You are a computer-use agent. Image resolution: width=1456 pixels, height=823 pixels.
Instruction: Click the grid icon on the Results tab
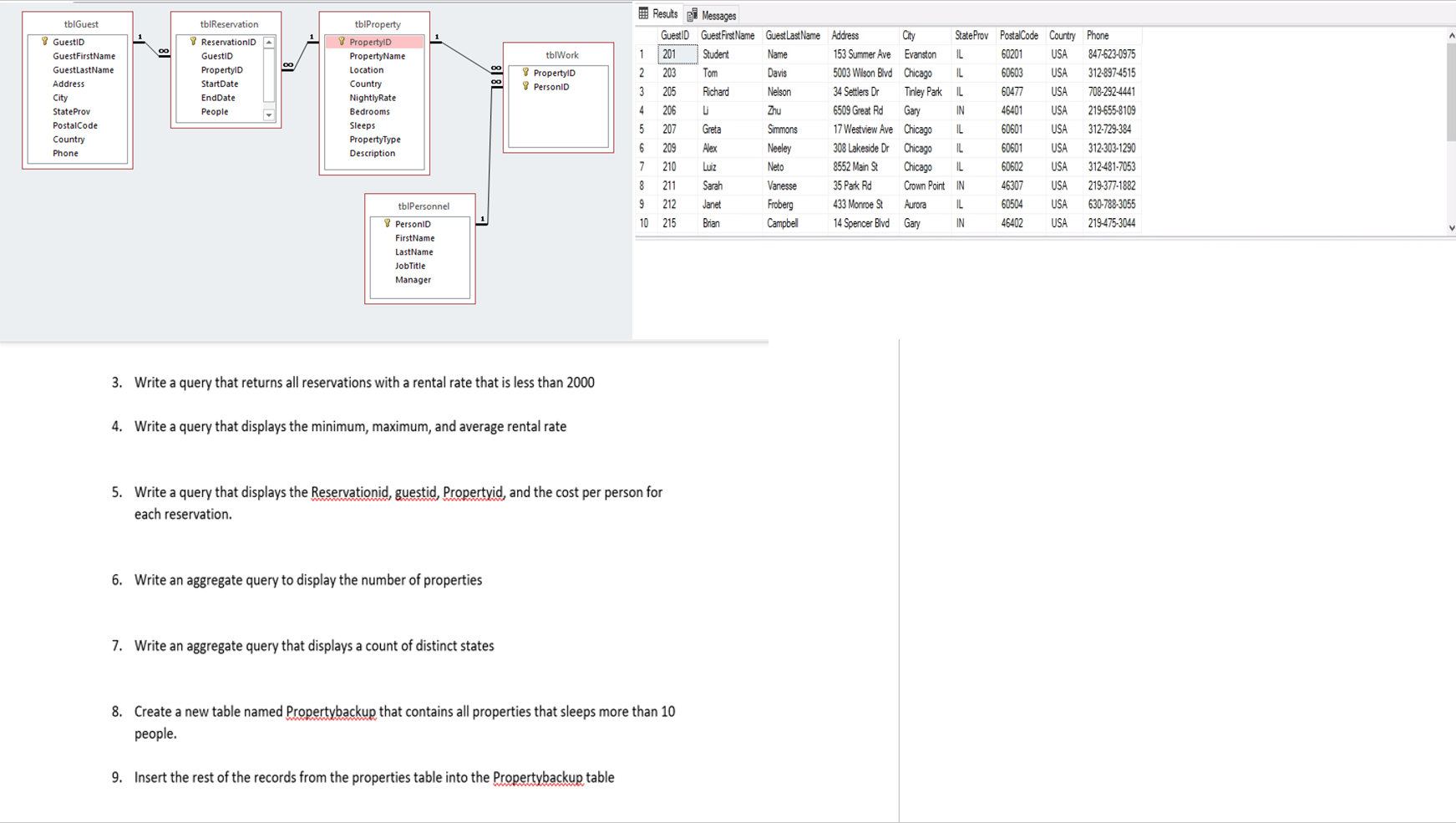643,13
